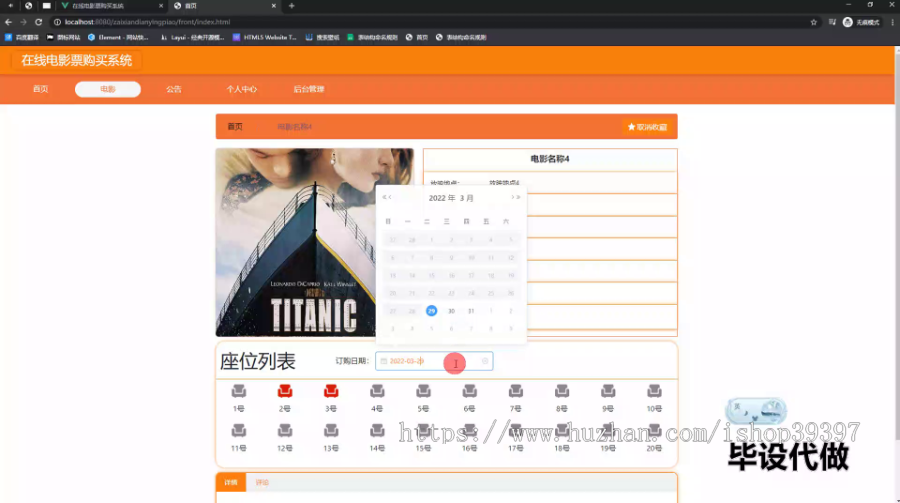This screenshot has height=503, width=900.
Task: Open a new browser tab
Action: [x=292, y=6]
